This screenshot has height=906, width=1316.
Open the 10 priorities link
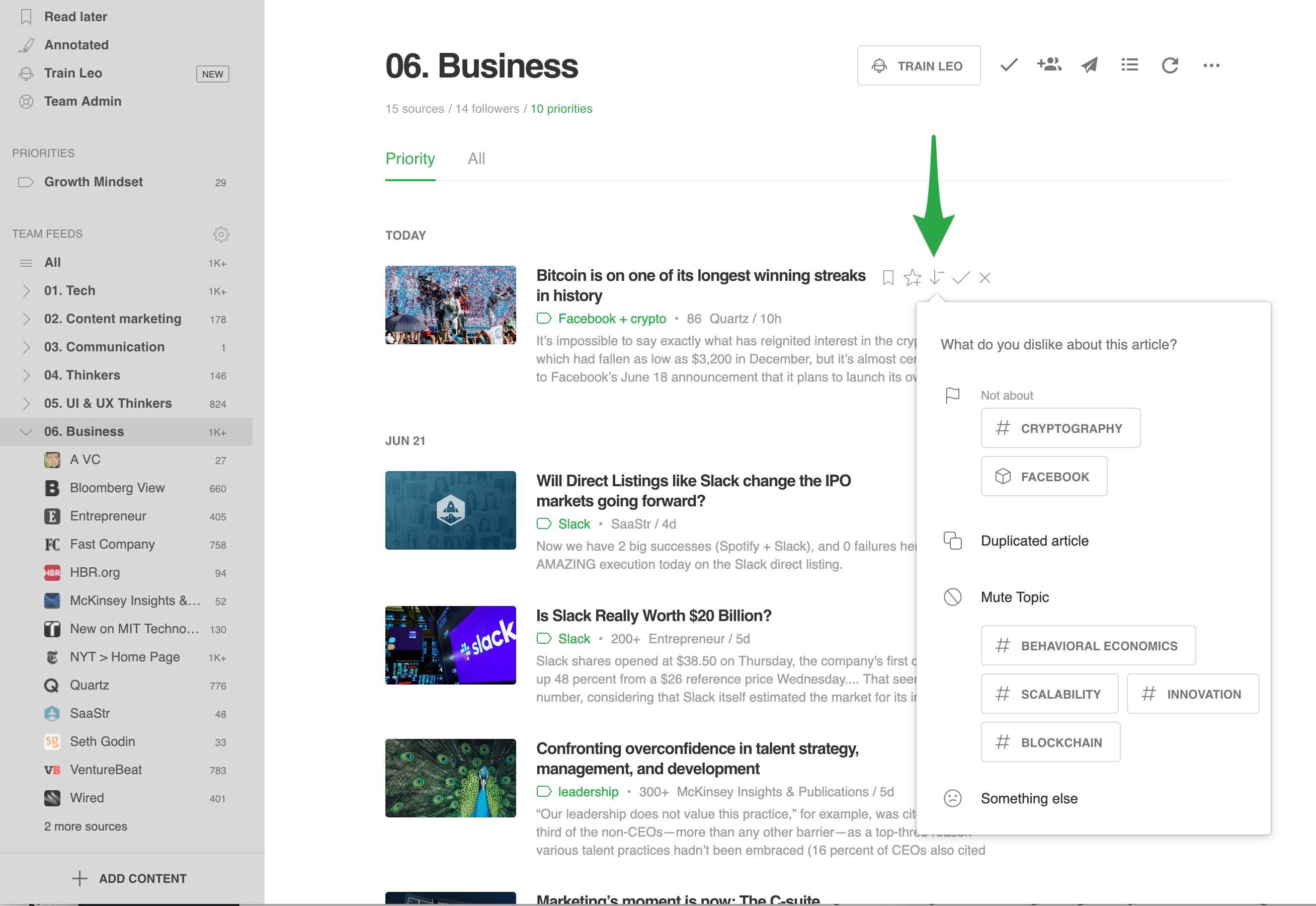(561, 109)
